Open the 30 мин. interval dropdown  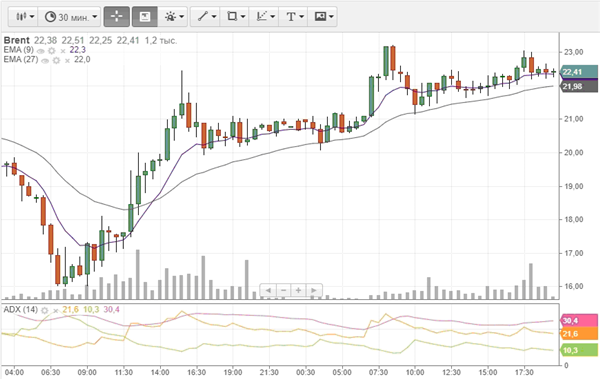click(70, 16)
